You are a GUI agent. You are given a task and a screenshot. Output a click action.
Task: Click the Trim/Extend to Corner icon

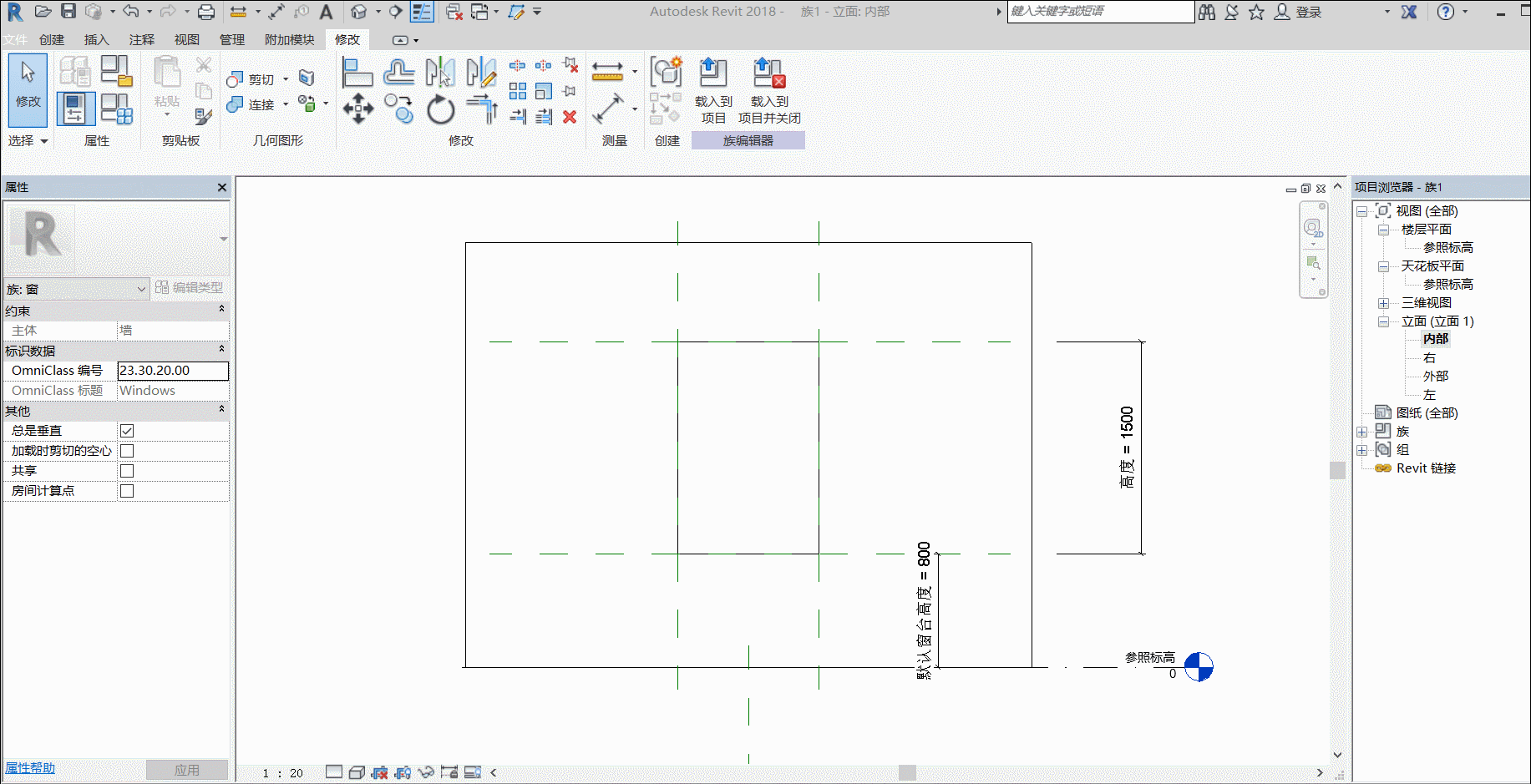pyautogui.click(x=481, y=109)
